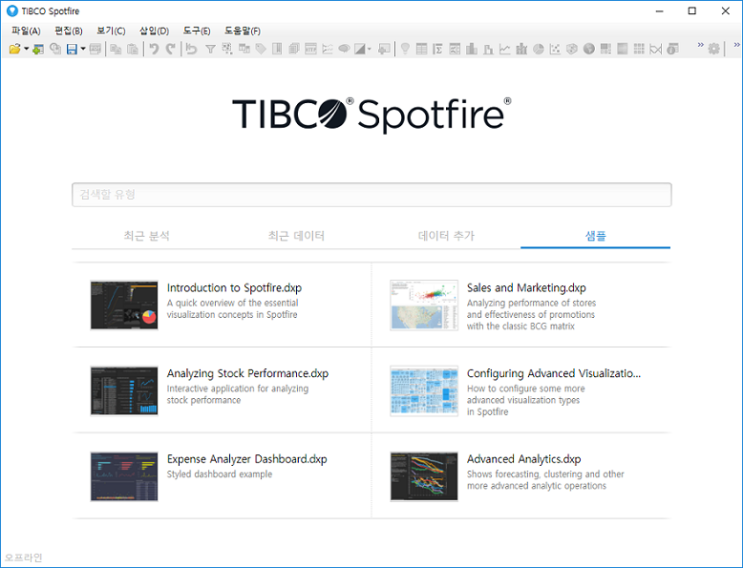Click the Expense Analyzer Dashboard thumbnail
The width and height of the screenshot is (743, 568).
124,476
